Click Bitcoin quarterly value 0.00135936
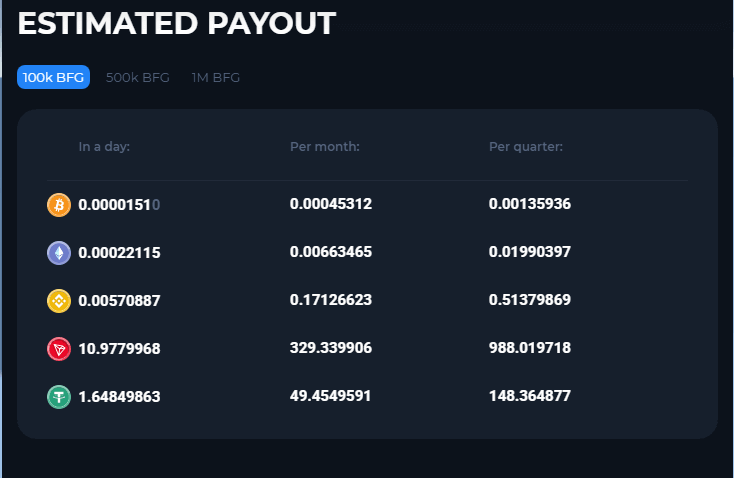 (x=530, y=204)
